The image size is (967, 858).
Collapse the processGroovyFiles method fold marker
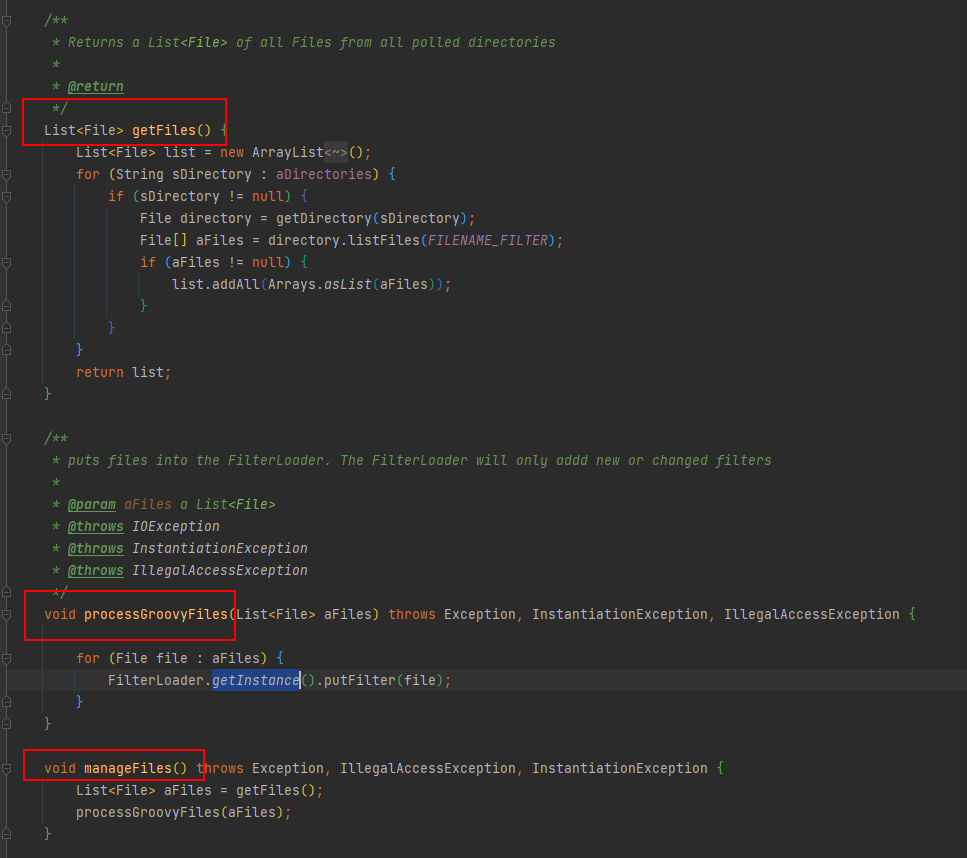6,614
